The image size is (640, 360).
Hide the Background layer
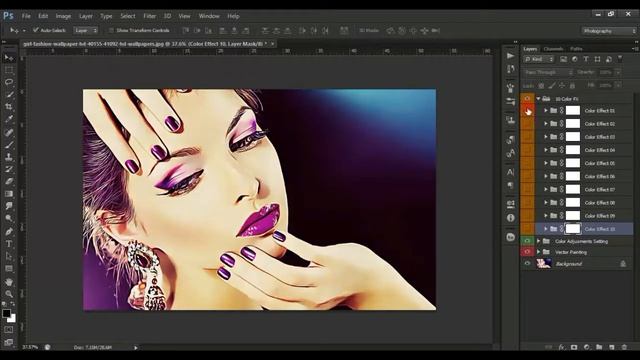click(x=527, y=264)
